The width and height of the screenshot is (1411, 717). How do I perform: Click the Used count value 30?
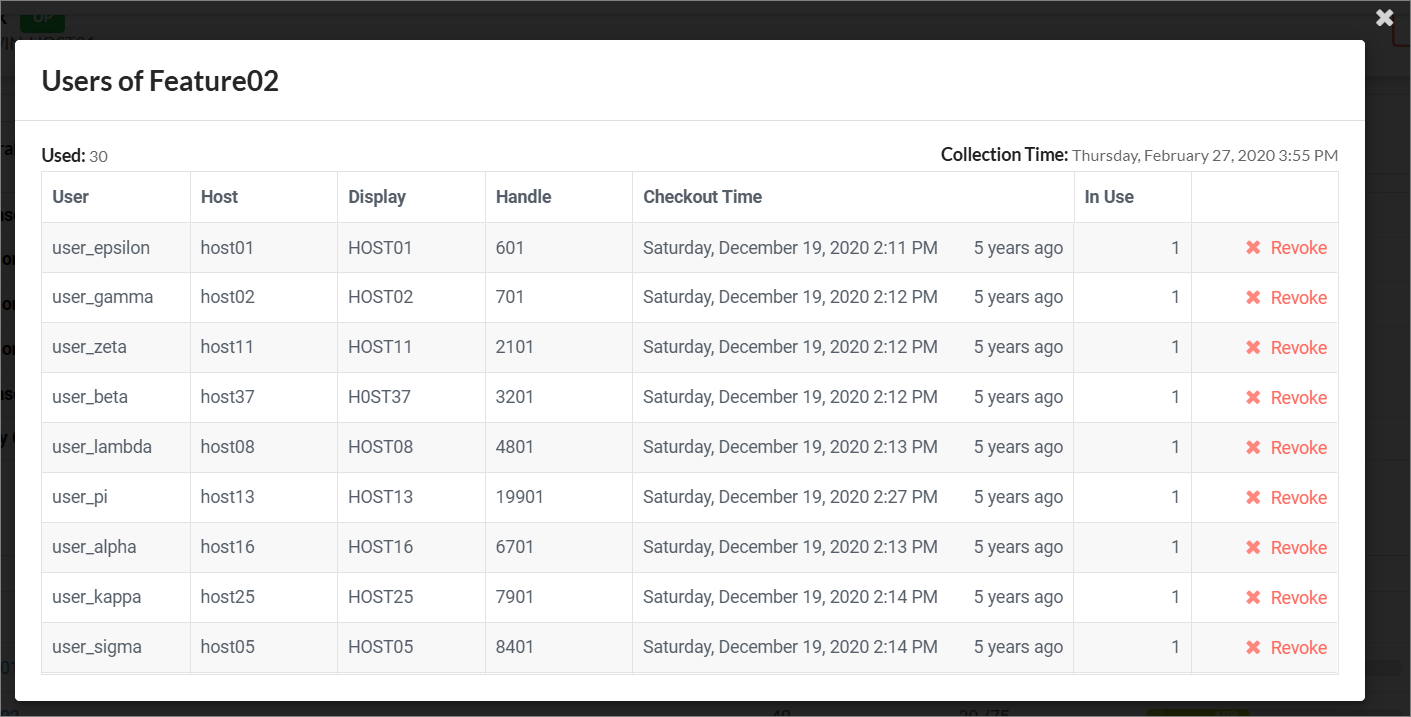pyautogui.click(x=98, y=156)
